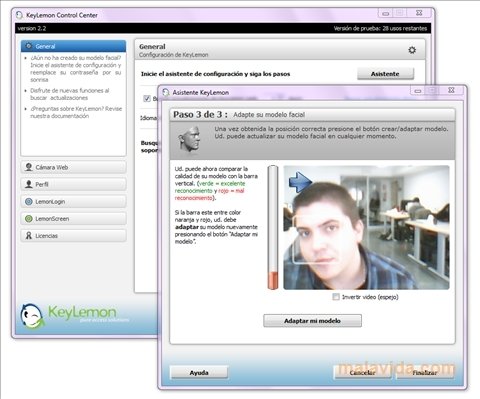Screen dimensions: 480x399
Task: Open Ayuda in the wizard
Action: [199, 372]
